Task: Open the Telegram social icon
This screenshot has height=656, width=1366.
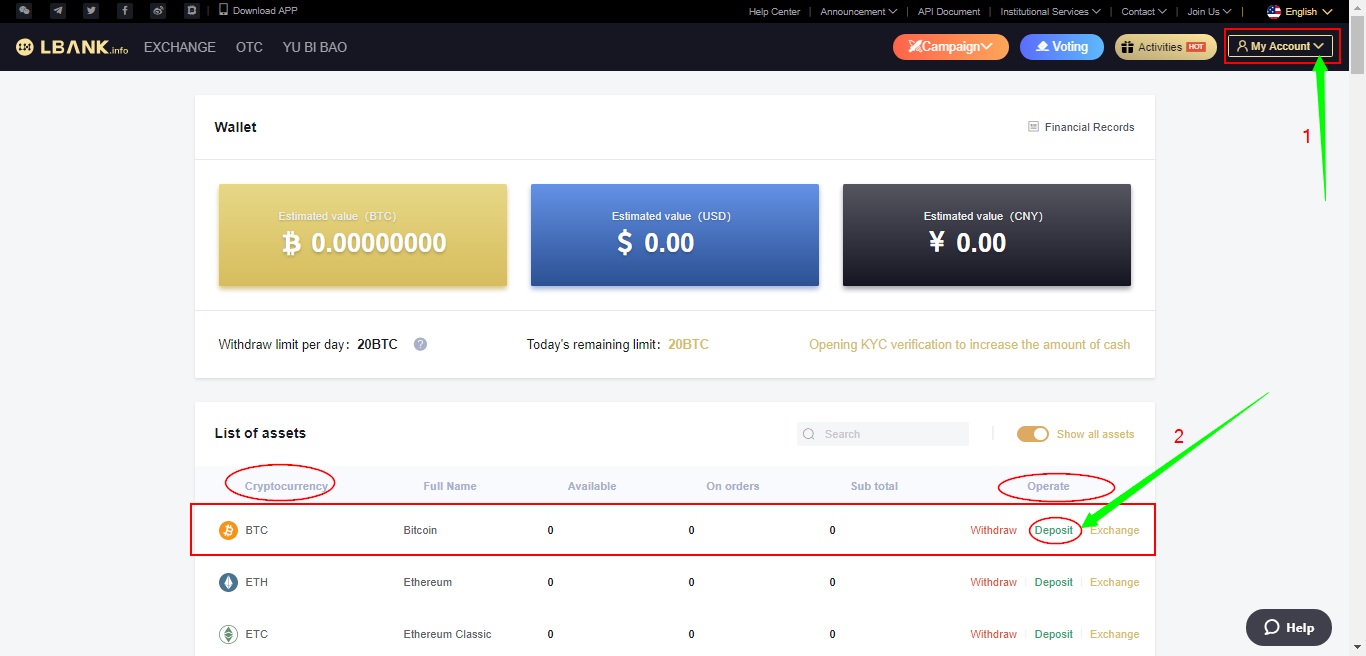Action: tap(58, 11)
